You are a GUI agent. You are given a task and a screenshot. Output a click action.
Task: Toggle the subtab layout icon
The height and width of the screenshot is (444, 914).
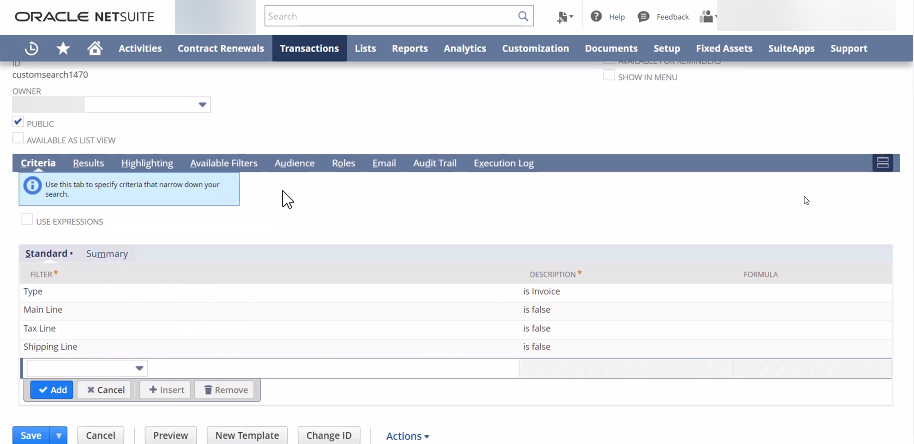coord(883,163)
